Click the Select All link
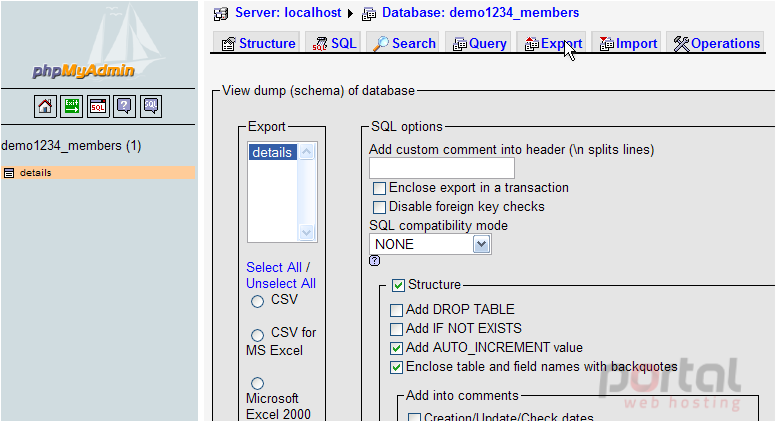The height and width of the screenshot is (422, 776). click(274, 267)
